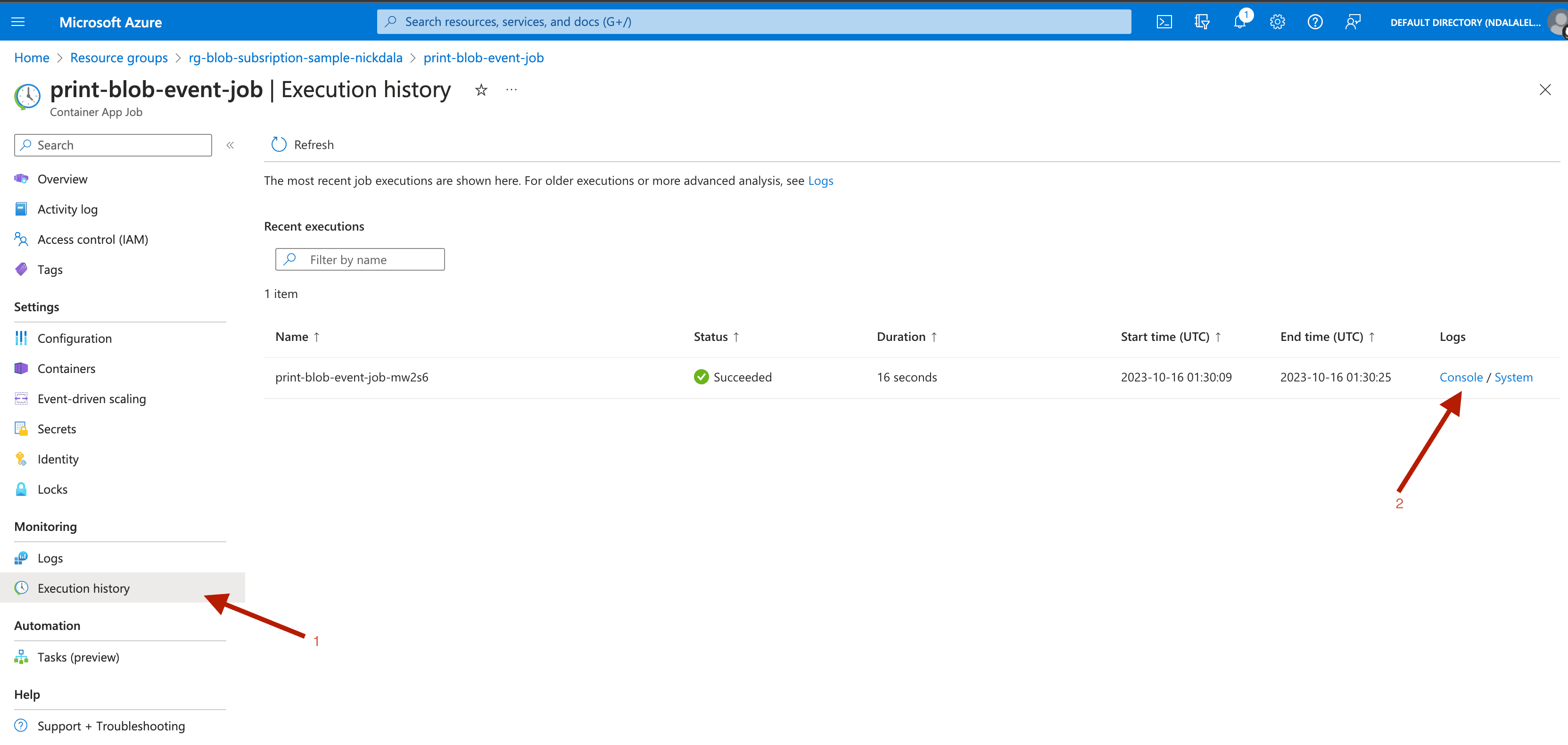1568x745 pixels.
Task: Collapse the left navigation menu
Action: 230,145
